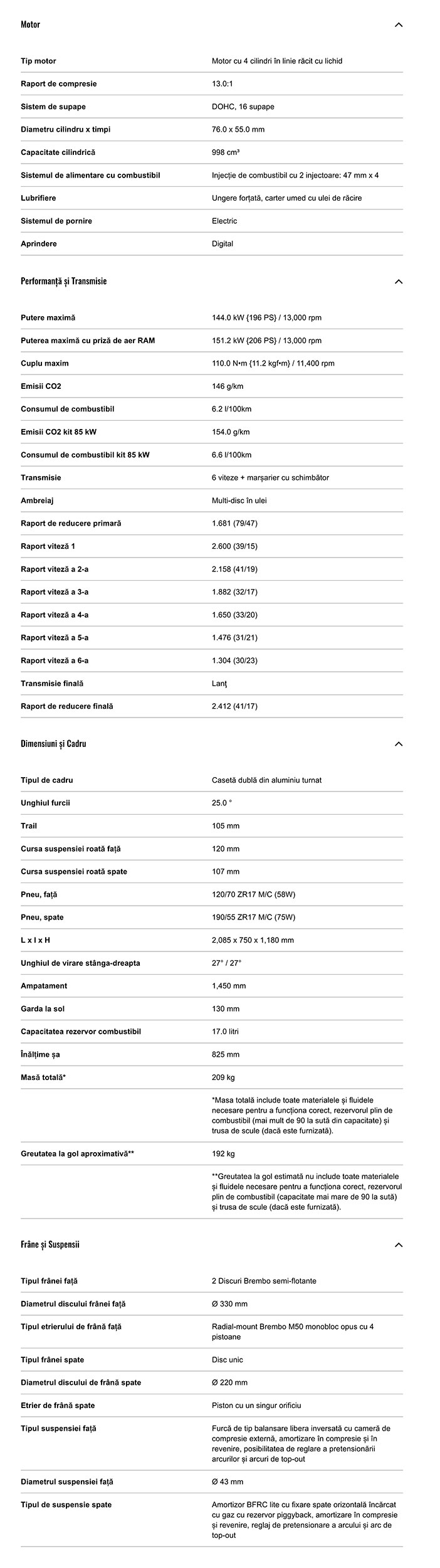Click the Masă totală* row label
Viewport: 440px width, 1568px height.
click(43, 1078)
